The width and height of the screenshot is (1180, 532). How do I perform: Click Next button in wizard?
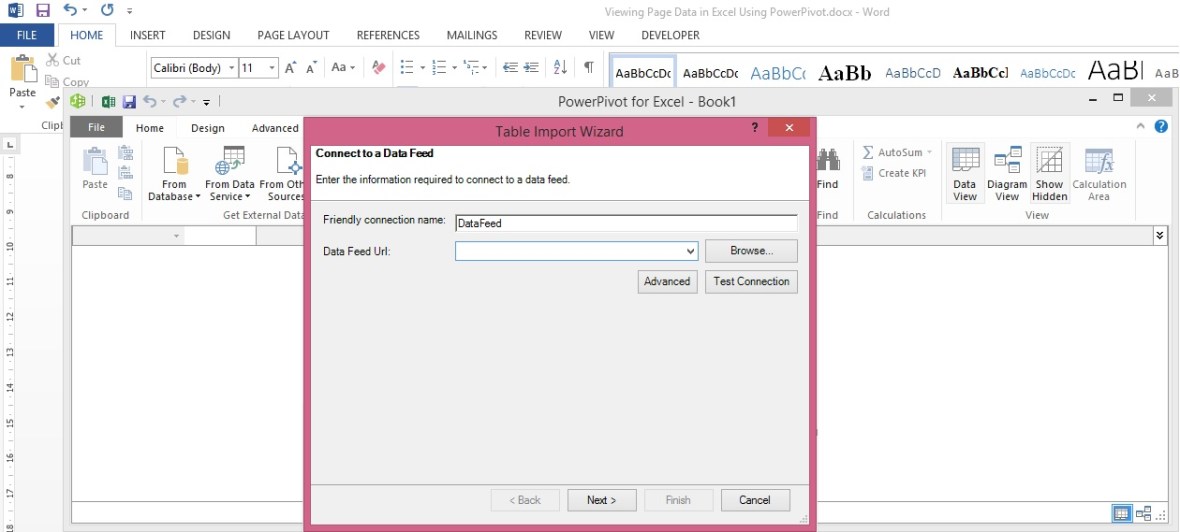(x=601, y=500)
